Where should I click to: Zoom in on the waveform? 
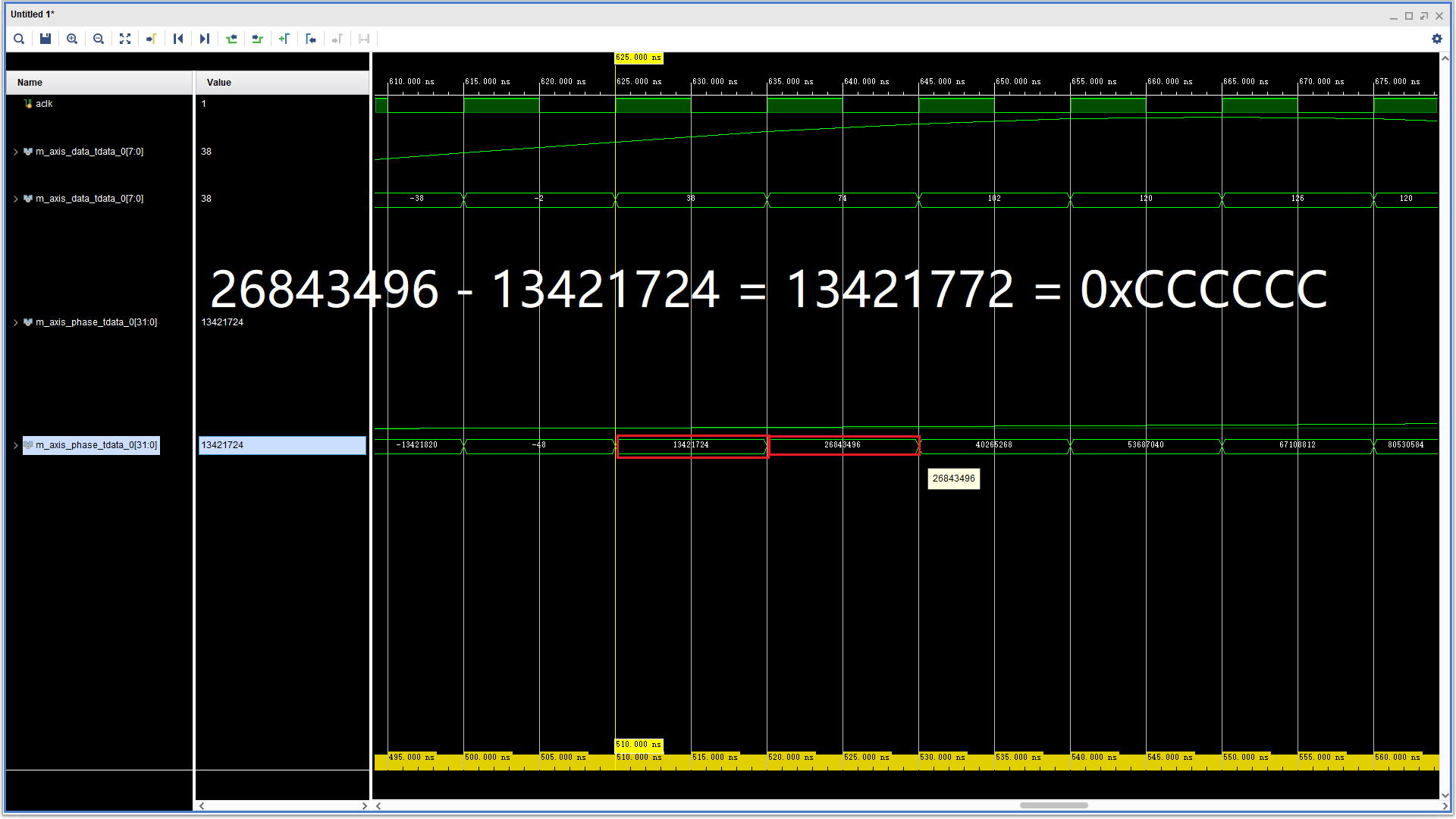pyautogui.click(x=71, y=39)
